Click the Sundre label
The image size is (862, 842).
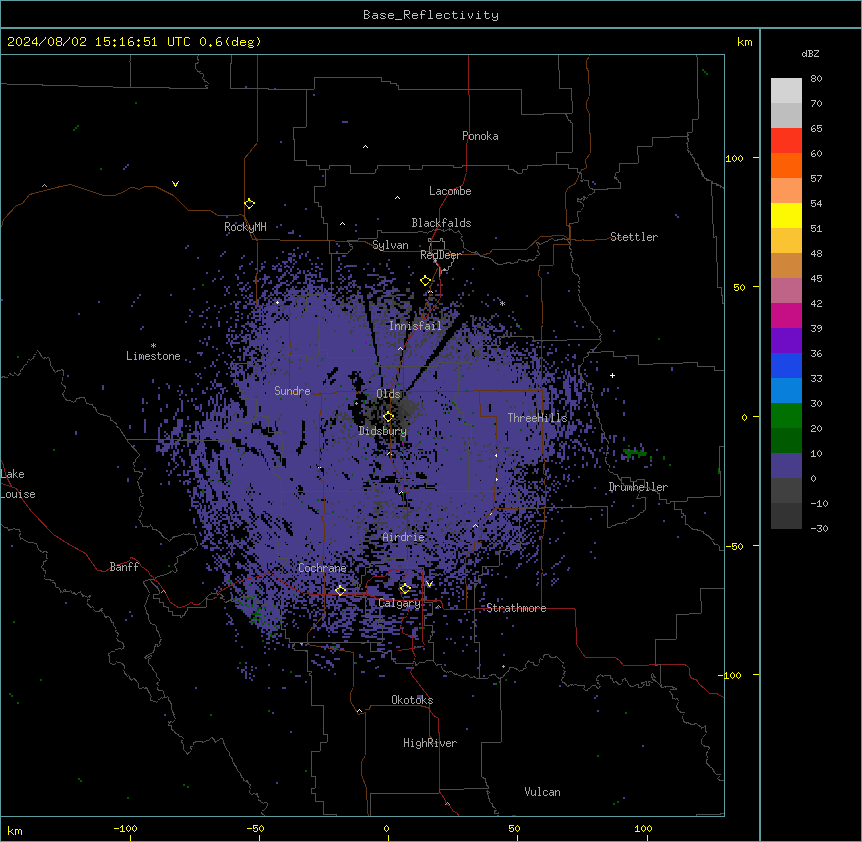click(292, 391)
